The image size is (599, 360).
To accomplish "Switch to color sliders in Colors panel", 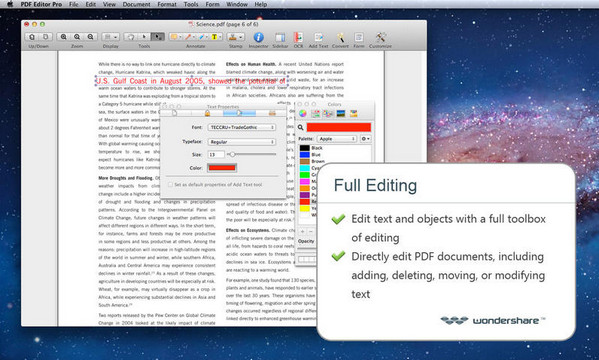I will [316, 113].
